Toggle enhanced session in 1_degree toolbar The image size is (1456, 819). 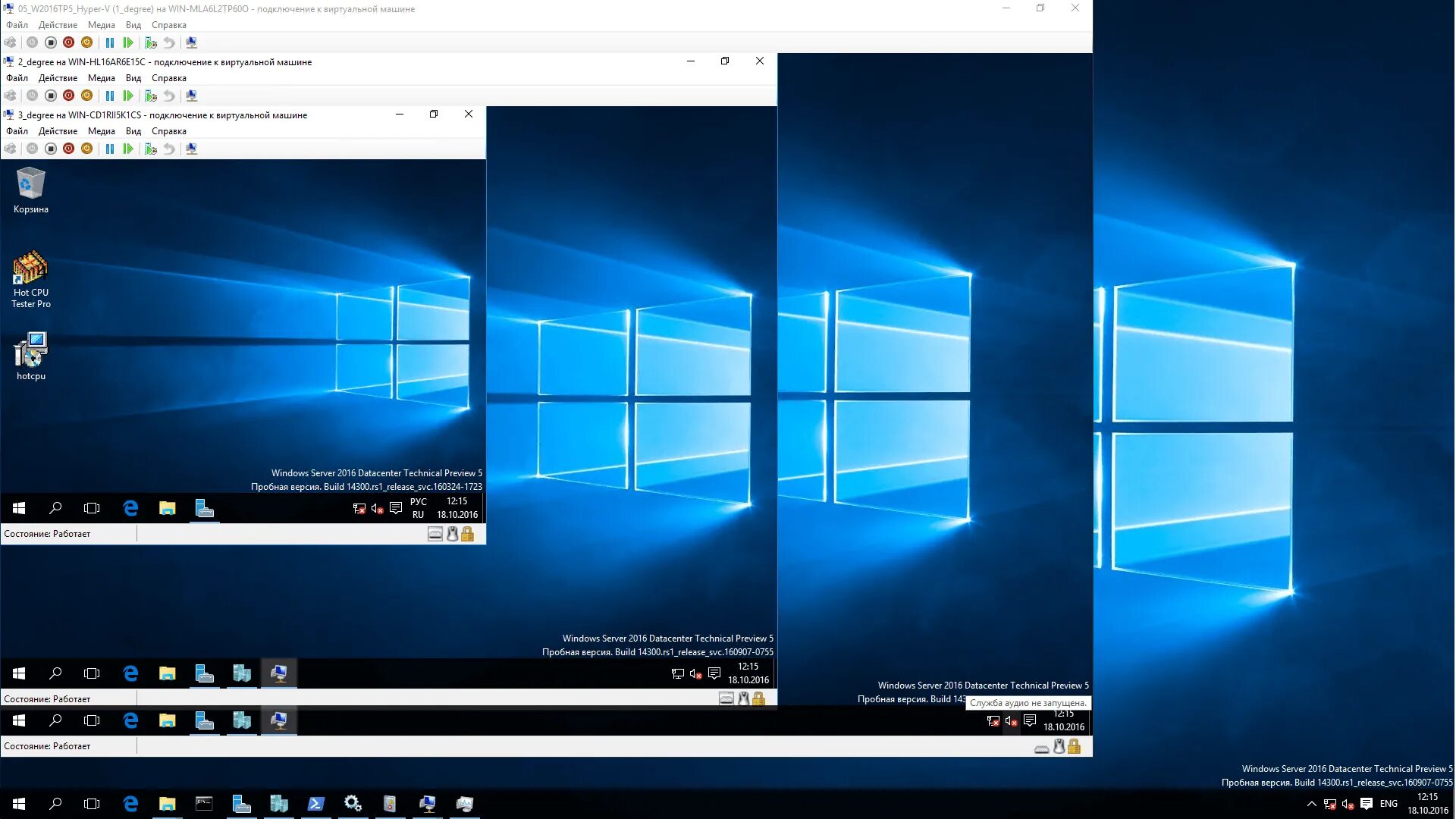coord(192,42)
